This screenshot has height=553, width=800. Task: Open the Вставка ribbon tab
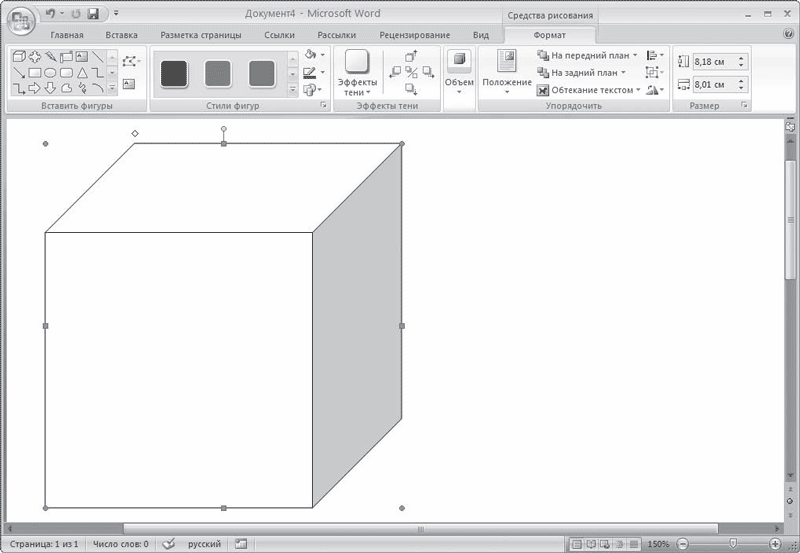[121, 35]
